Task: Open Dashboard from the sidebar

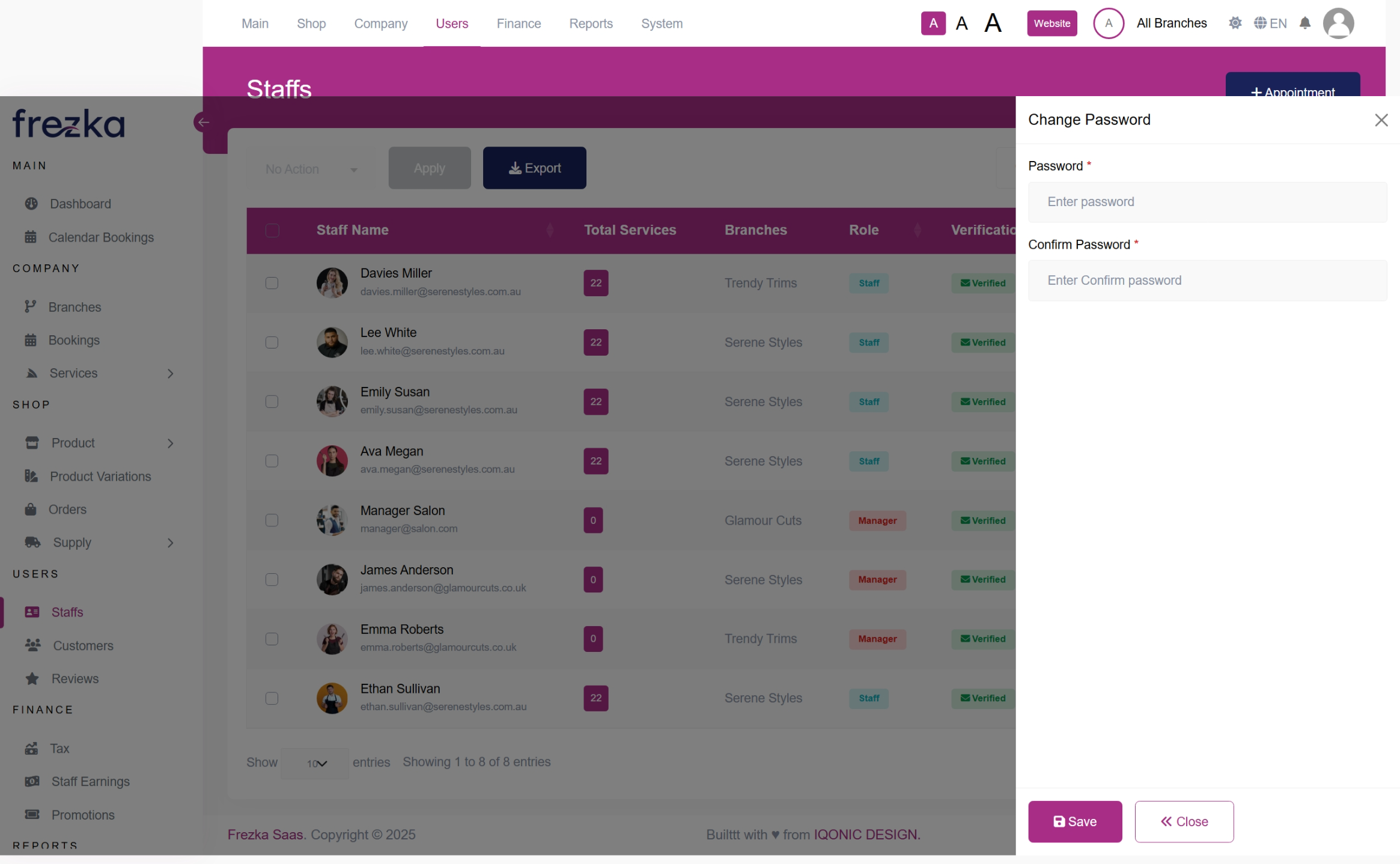Action: pyautogui.click(x=80, y=204)
